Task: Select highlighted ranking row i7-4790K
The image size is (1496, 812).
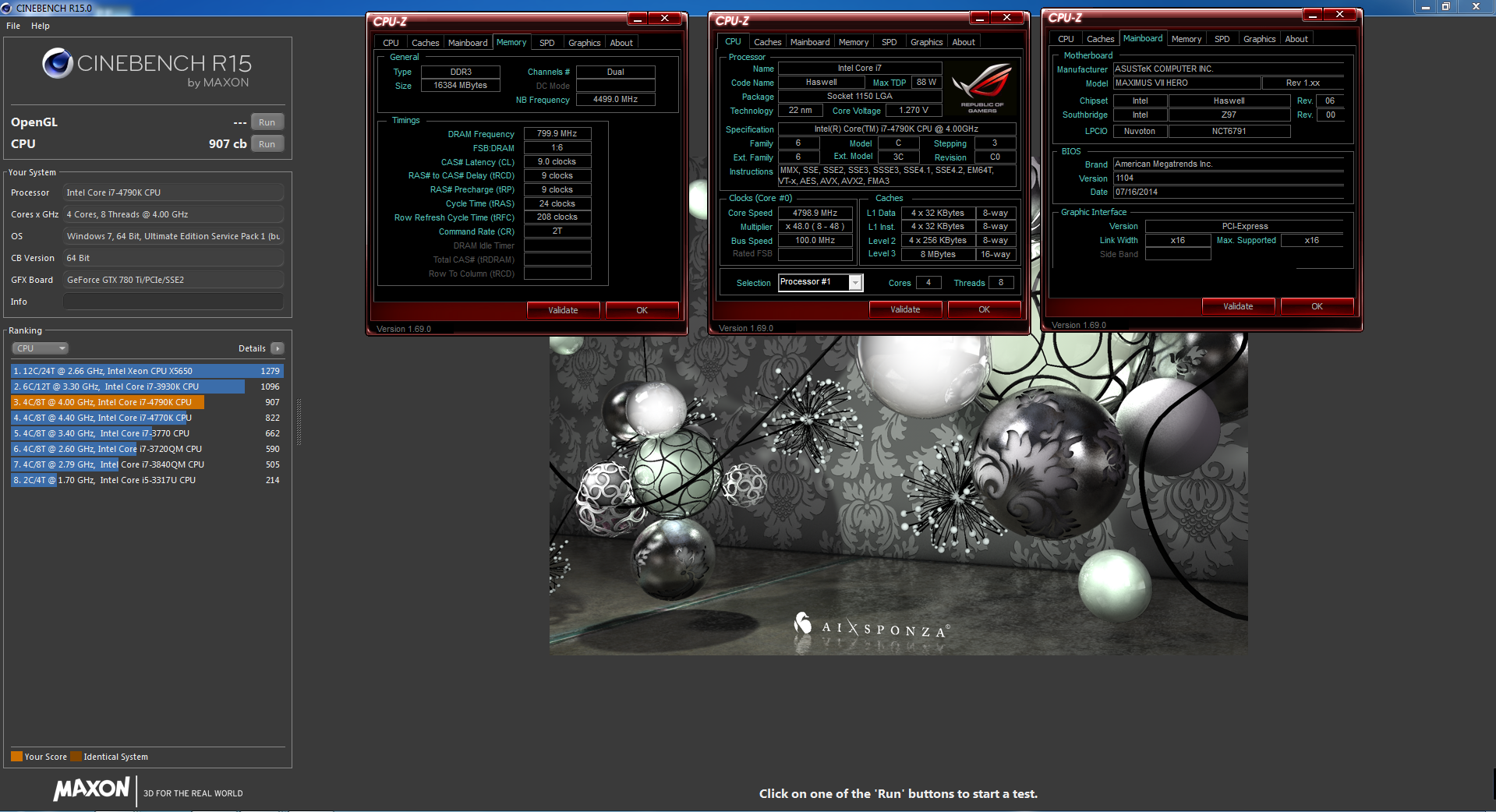Action: (147, 402)
